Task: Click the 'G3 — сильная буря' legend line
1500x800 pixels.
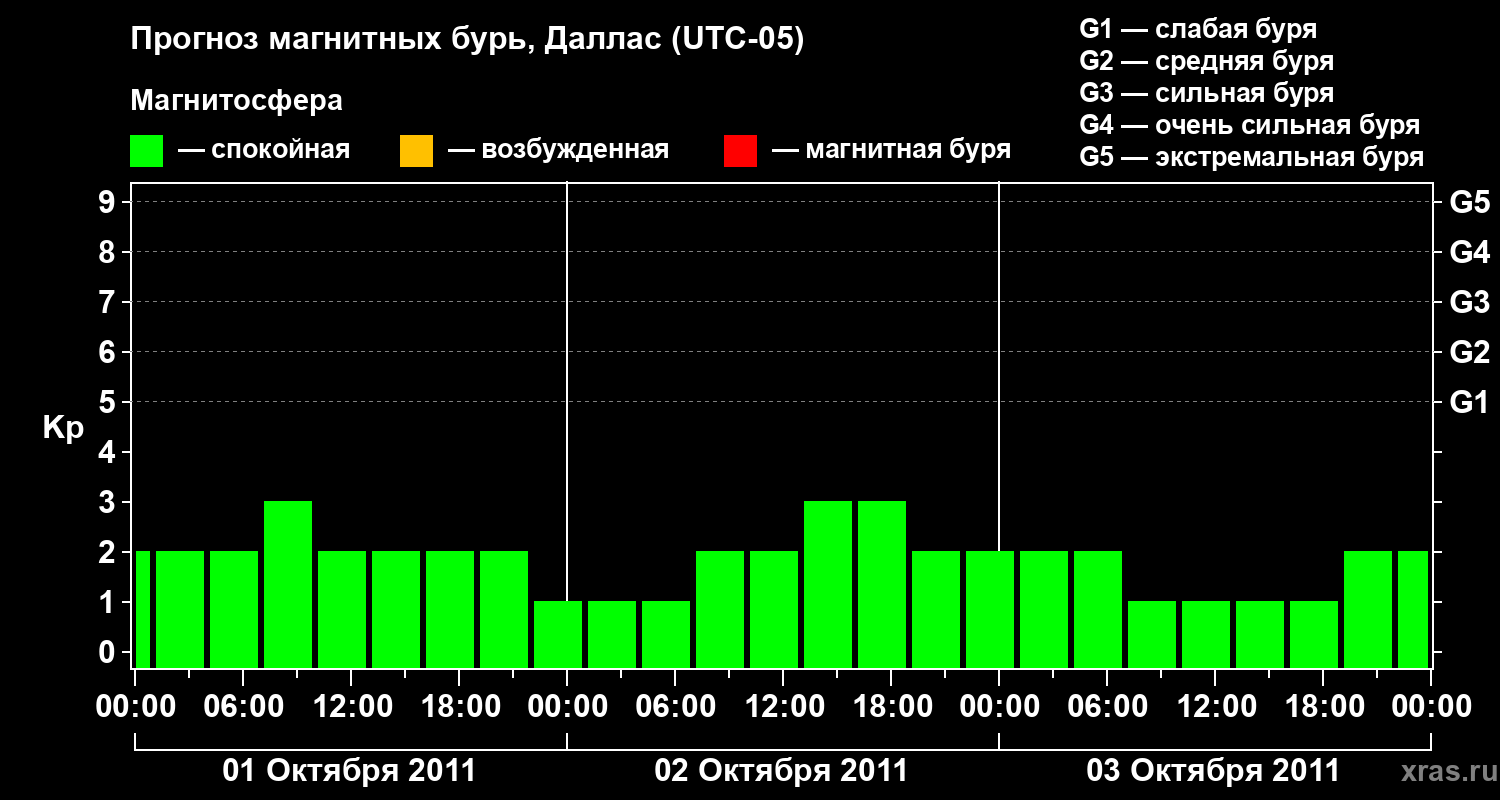Action: [x=1206, y=93]
